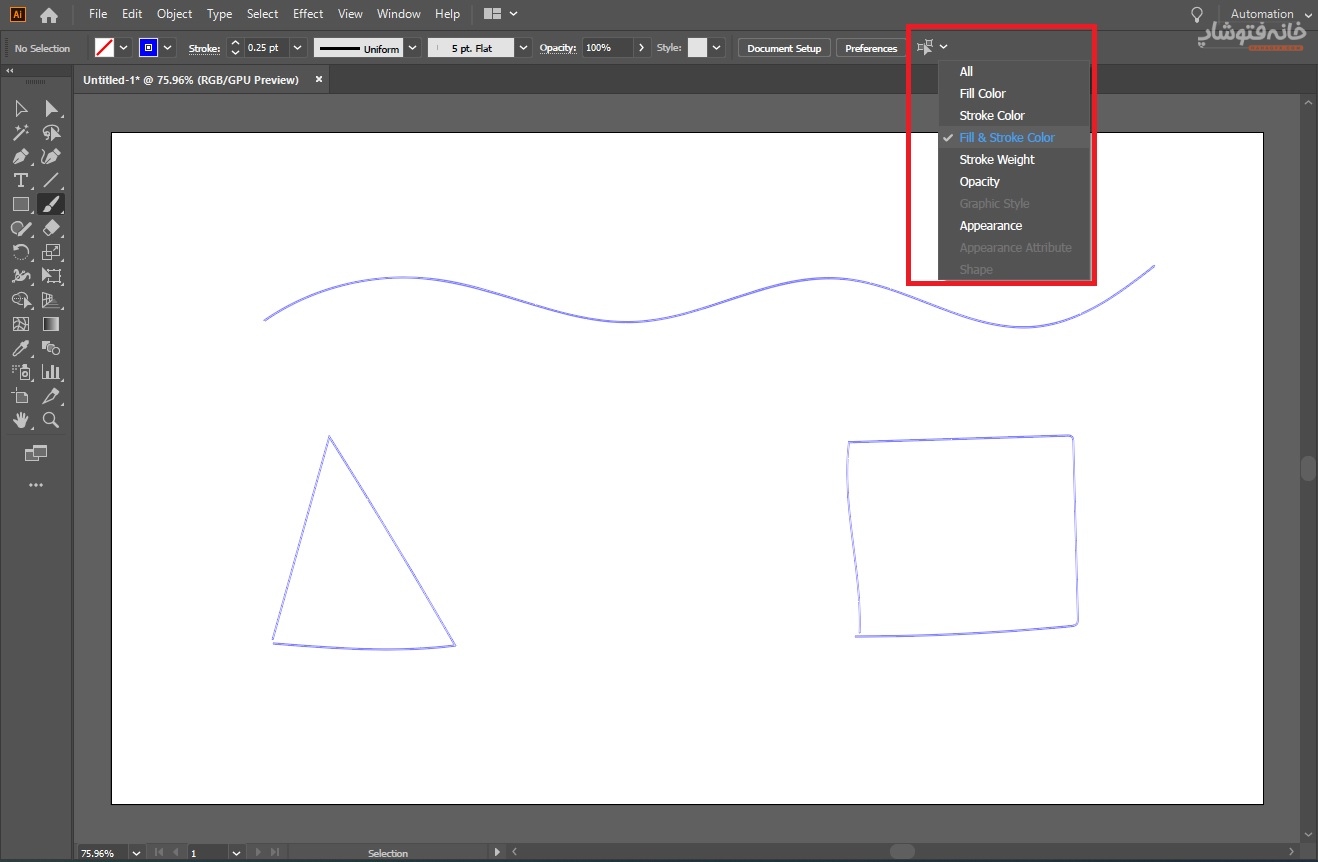Screen dimensions: 1318x862
Task: Select the Direct Selection tool
Action: click(51, 108)
